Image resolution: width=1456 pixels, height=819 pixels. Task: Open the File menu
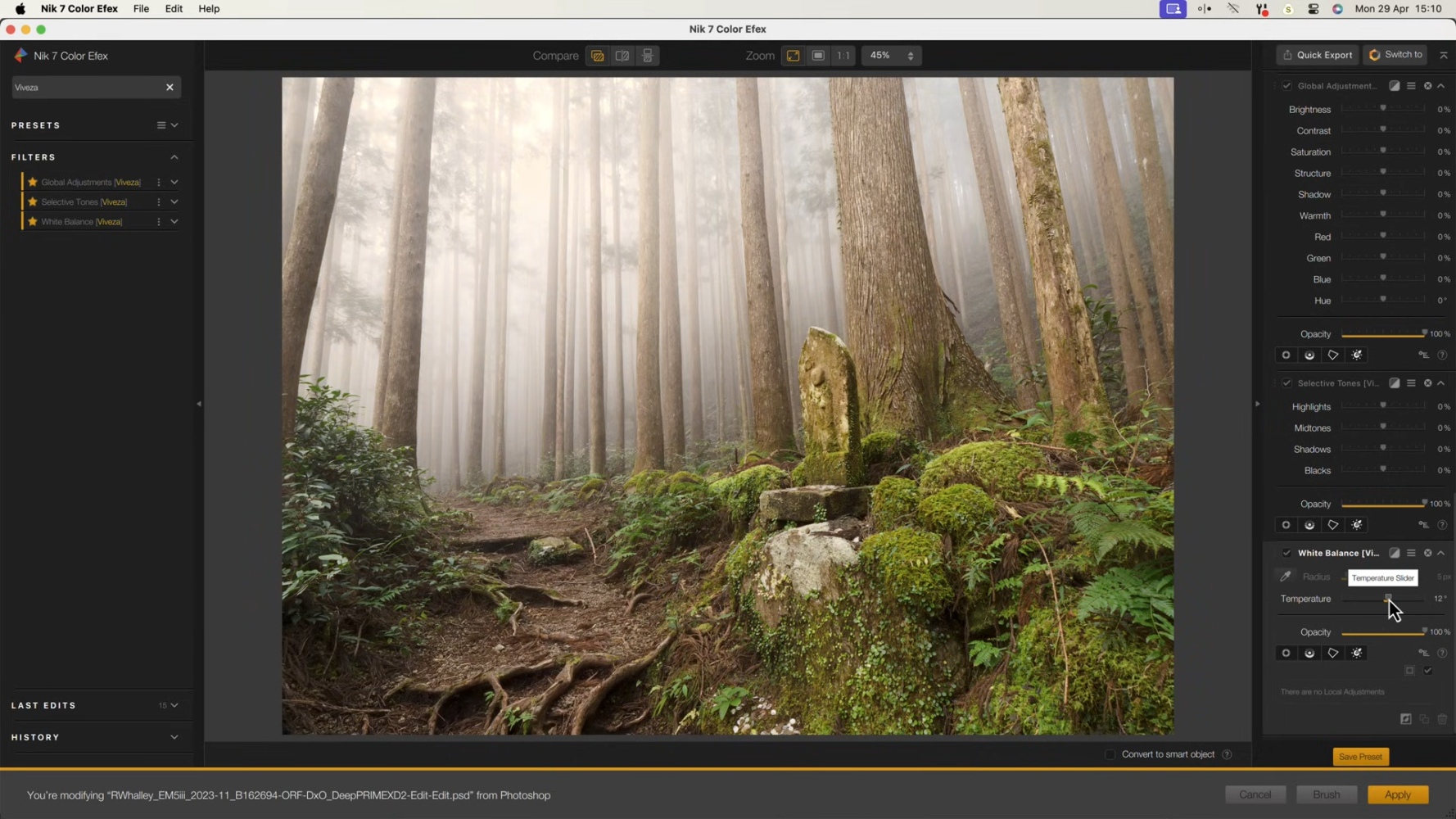tap(141, 8)
